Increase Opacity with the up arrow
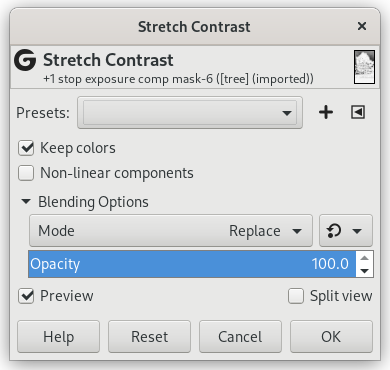390x370 pixels. (365, 258)
